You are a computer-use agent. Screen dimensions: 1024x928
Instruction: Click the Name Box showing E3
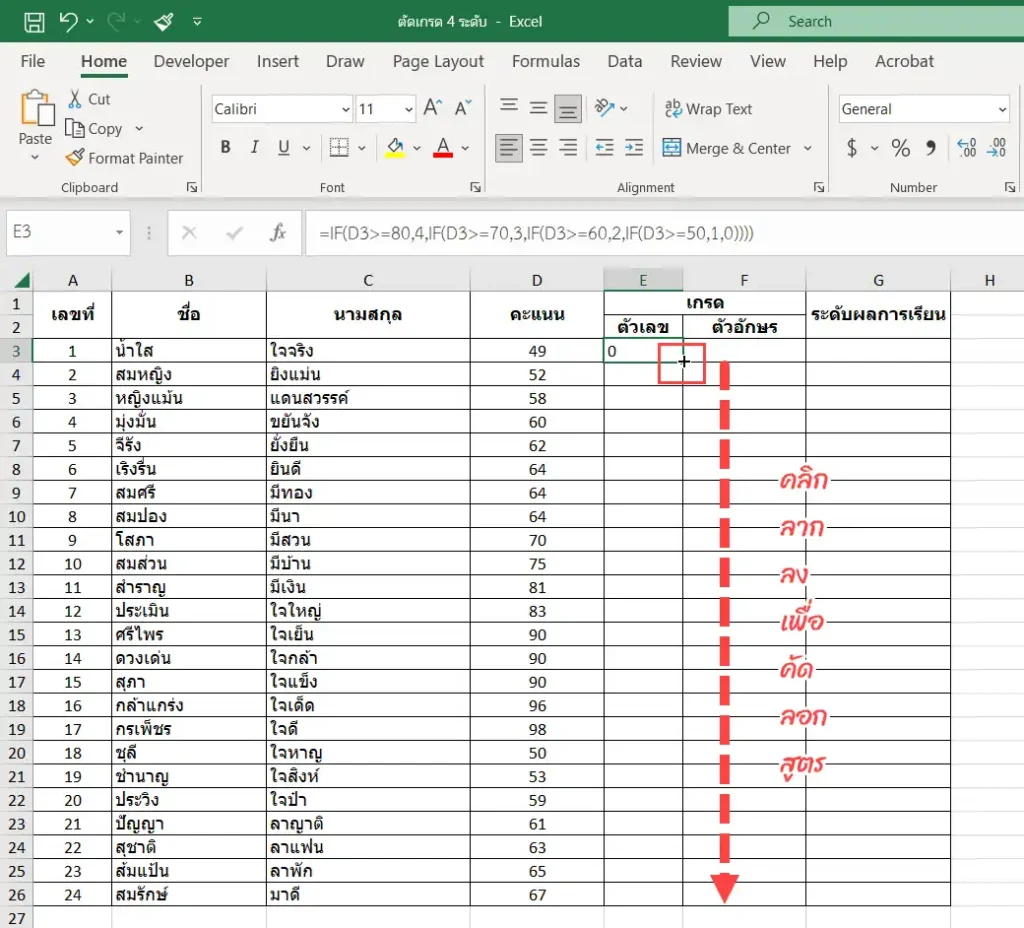click(x=61, y=232)
